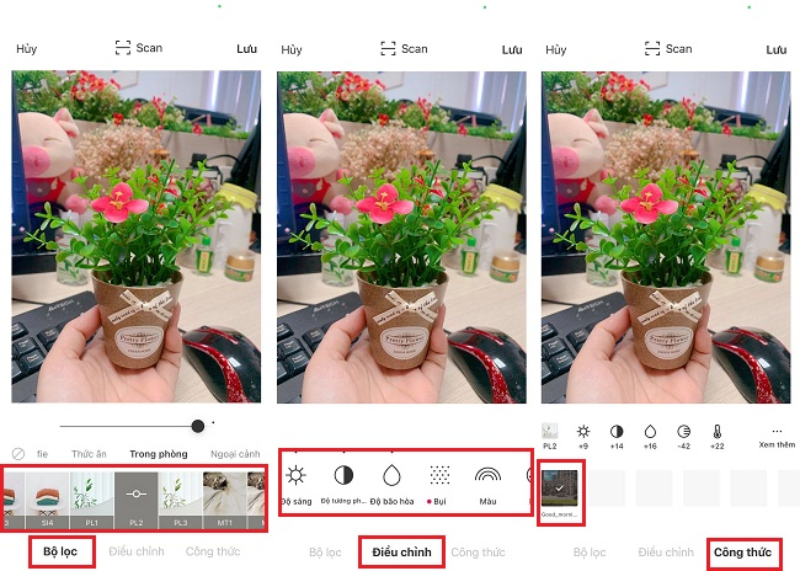
Task: Tap Scan icon on the middle adjust screen
Action: [388, 49]
